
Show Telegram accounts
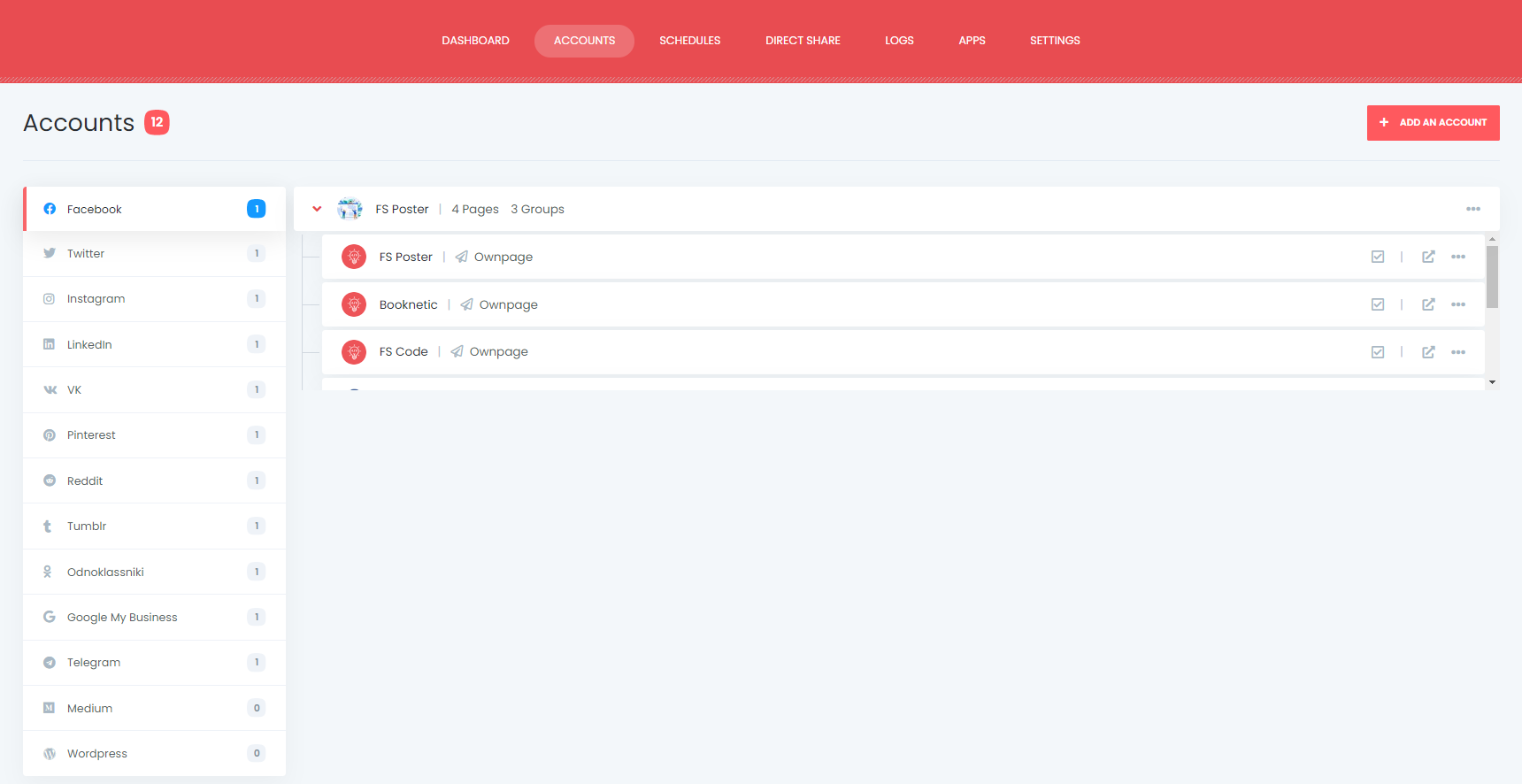(x=155, y=663)
